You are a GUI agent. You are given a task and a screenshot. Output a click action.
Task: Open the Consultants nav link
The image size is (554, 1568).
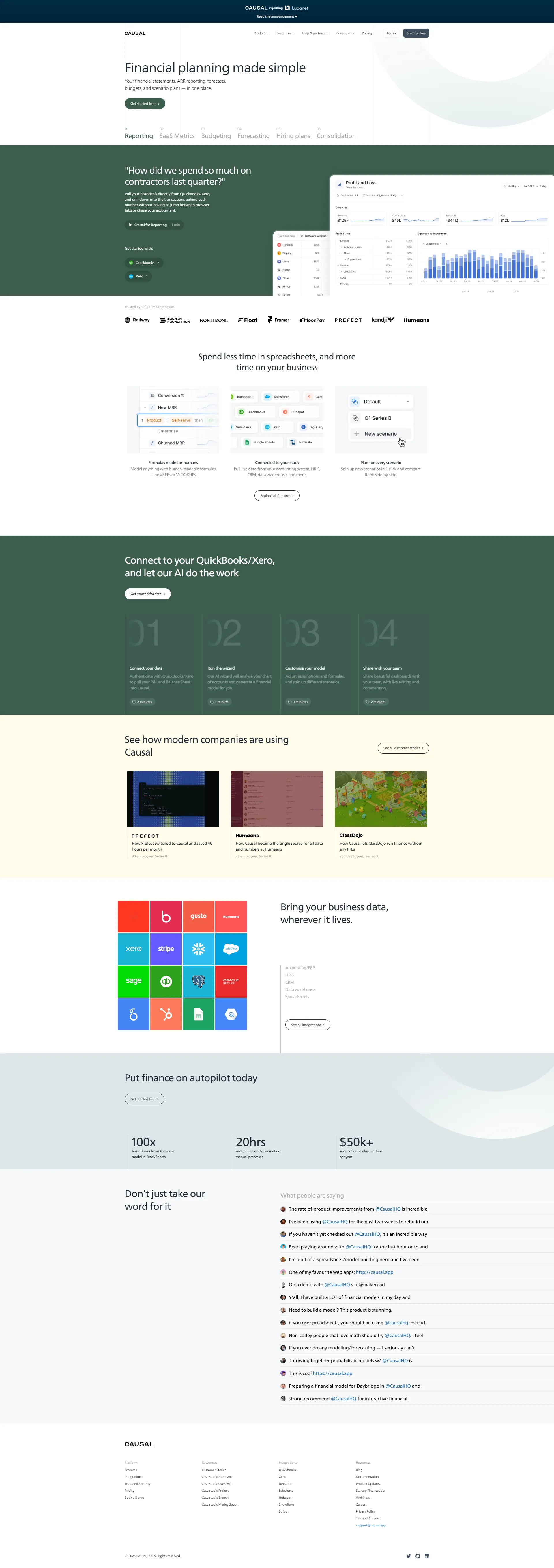click(x=345, y=33)
